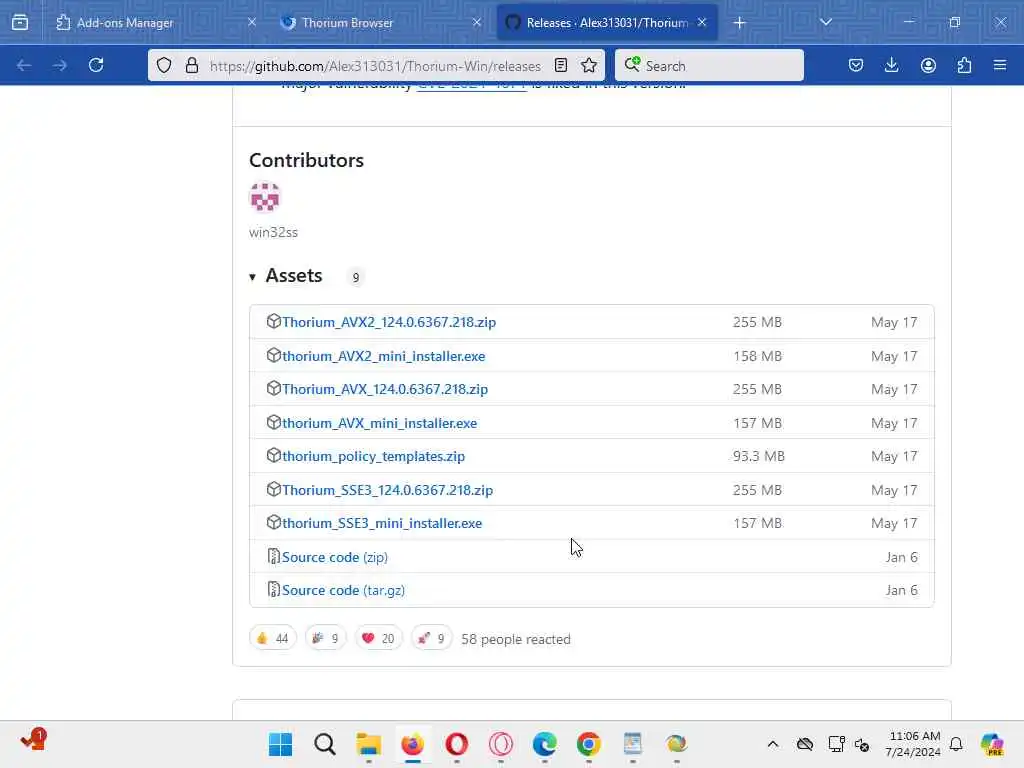Click the 58 people reacted text
This screenshot has width=1024, height=768.
(516, 639)
